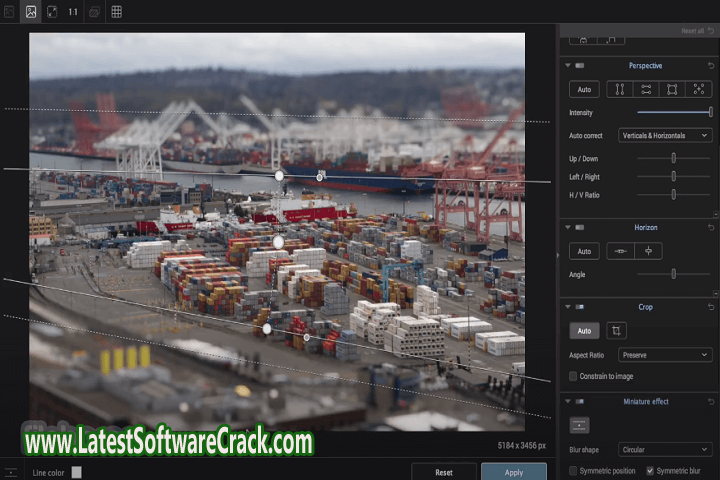Select the vertical horizon line tool
720x480 pixels.
coord(647,251)
